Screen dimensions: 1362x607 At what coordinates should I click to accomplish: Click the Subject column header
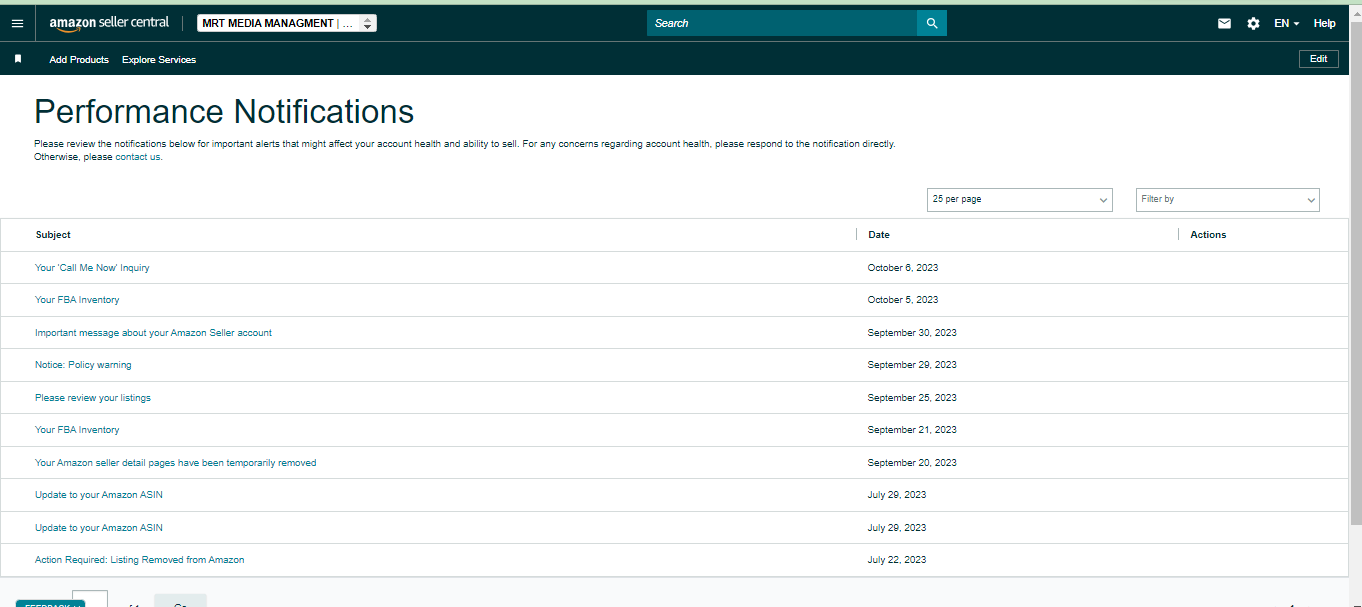point(53,235)
